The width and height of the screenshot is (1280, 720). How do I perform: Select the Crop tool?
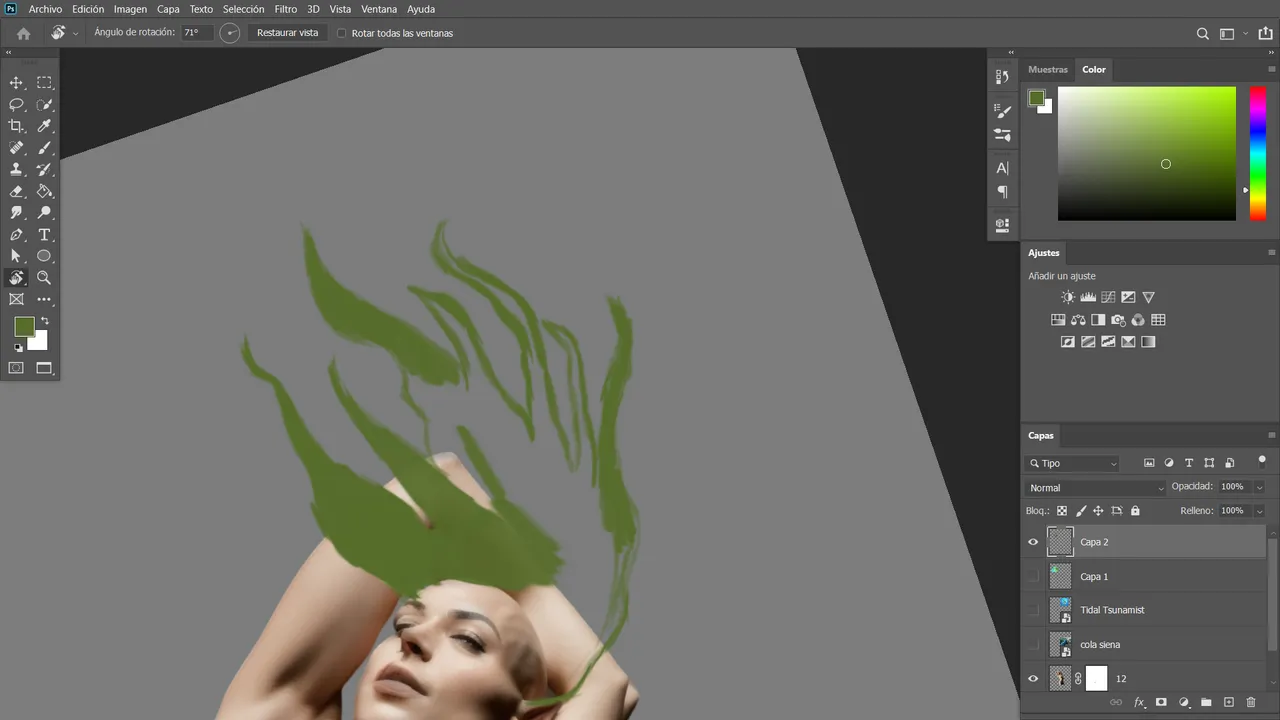(16, 126)
